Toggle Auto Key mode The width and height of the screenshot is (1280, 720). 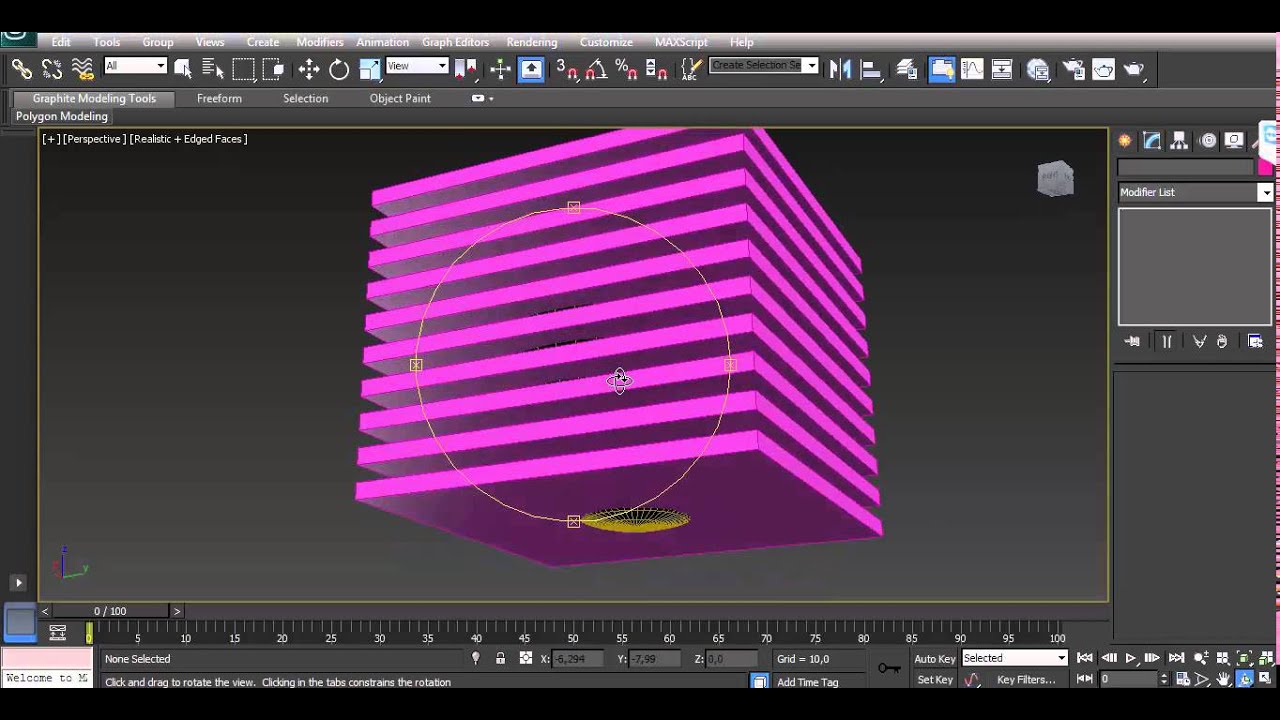[x=935, y=658]
